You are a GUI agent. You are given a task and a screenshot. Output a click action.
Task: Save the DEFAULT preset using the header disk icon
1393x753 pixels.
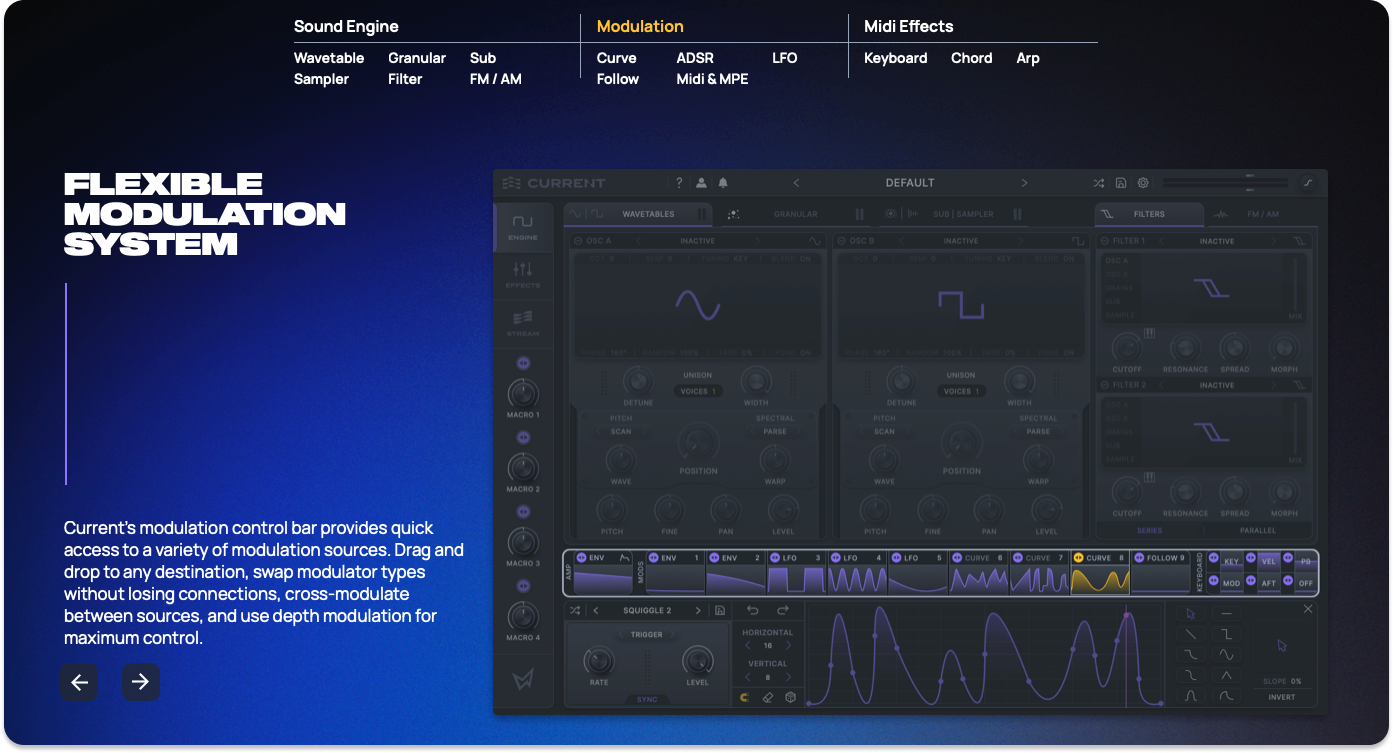pyautogui.click(x=1121, y=183)
